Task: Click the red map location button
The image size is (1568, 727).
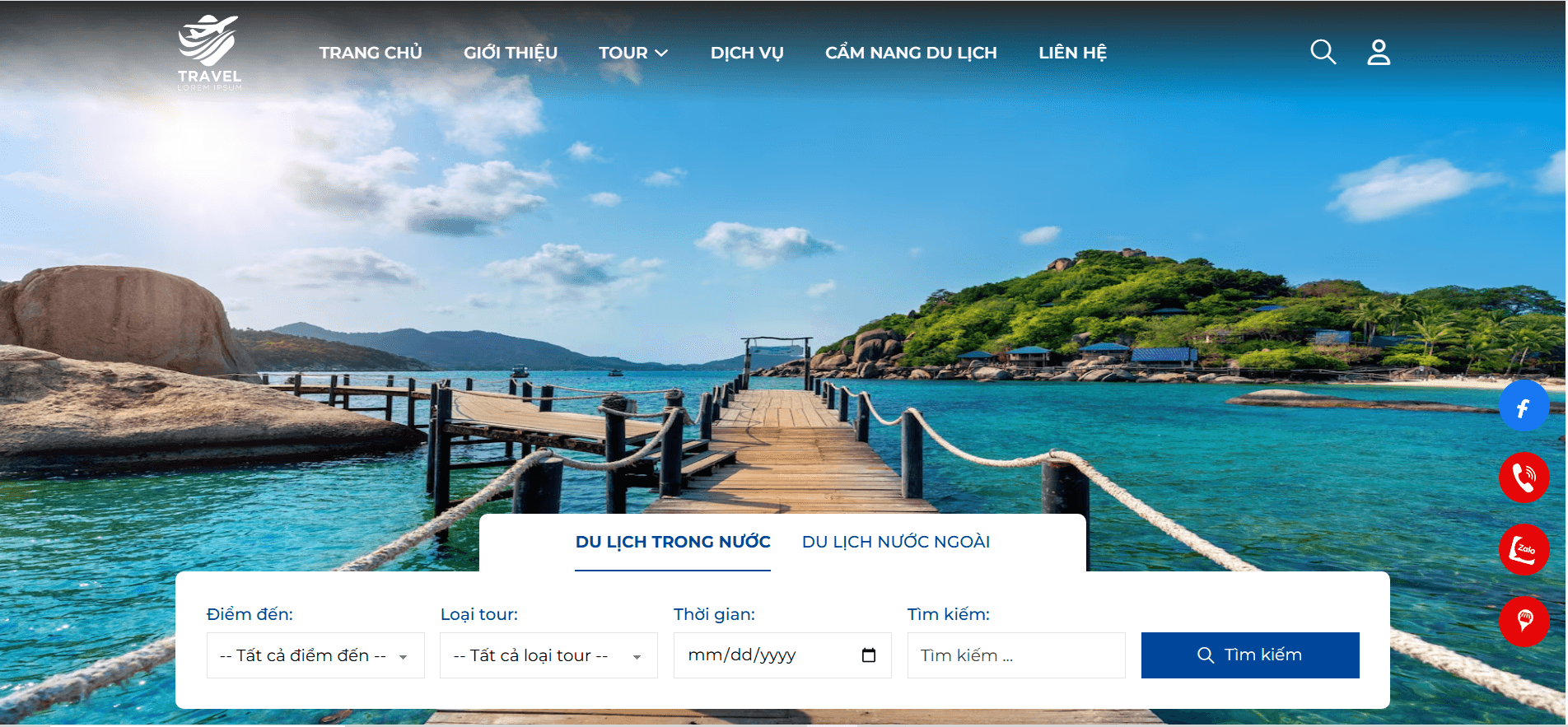Action: pyautogui.click(x=1524, y=621)
